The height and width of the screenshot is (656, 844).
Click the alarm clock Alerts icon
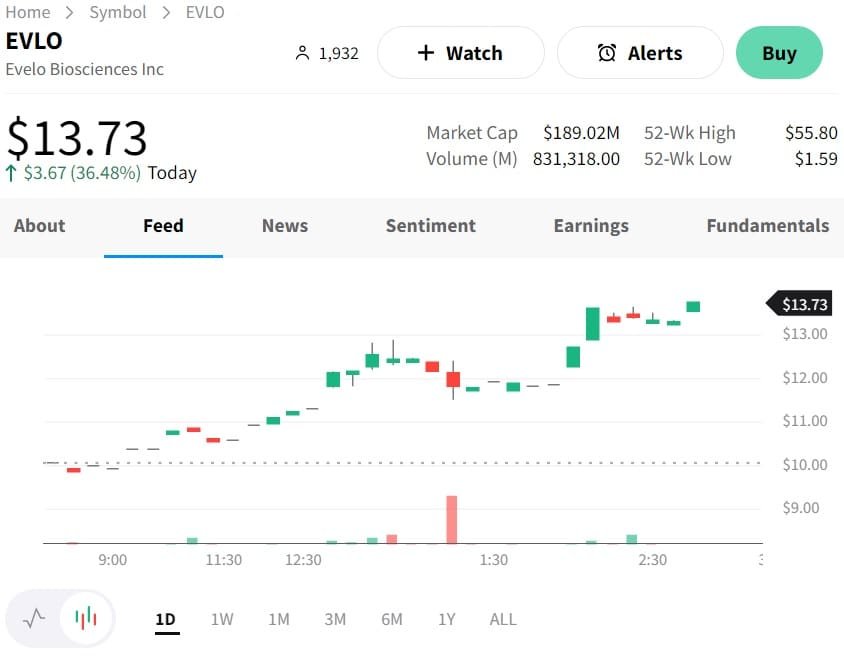pos(607,53)
